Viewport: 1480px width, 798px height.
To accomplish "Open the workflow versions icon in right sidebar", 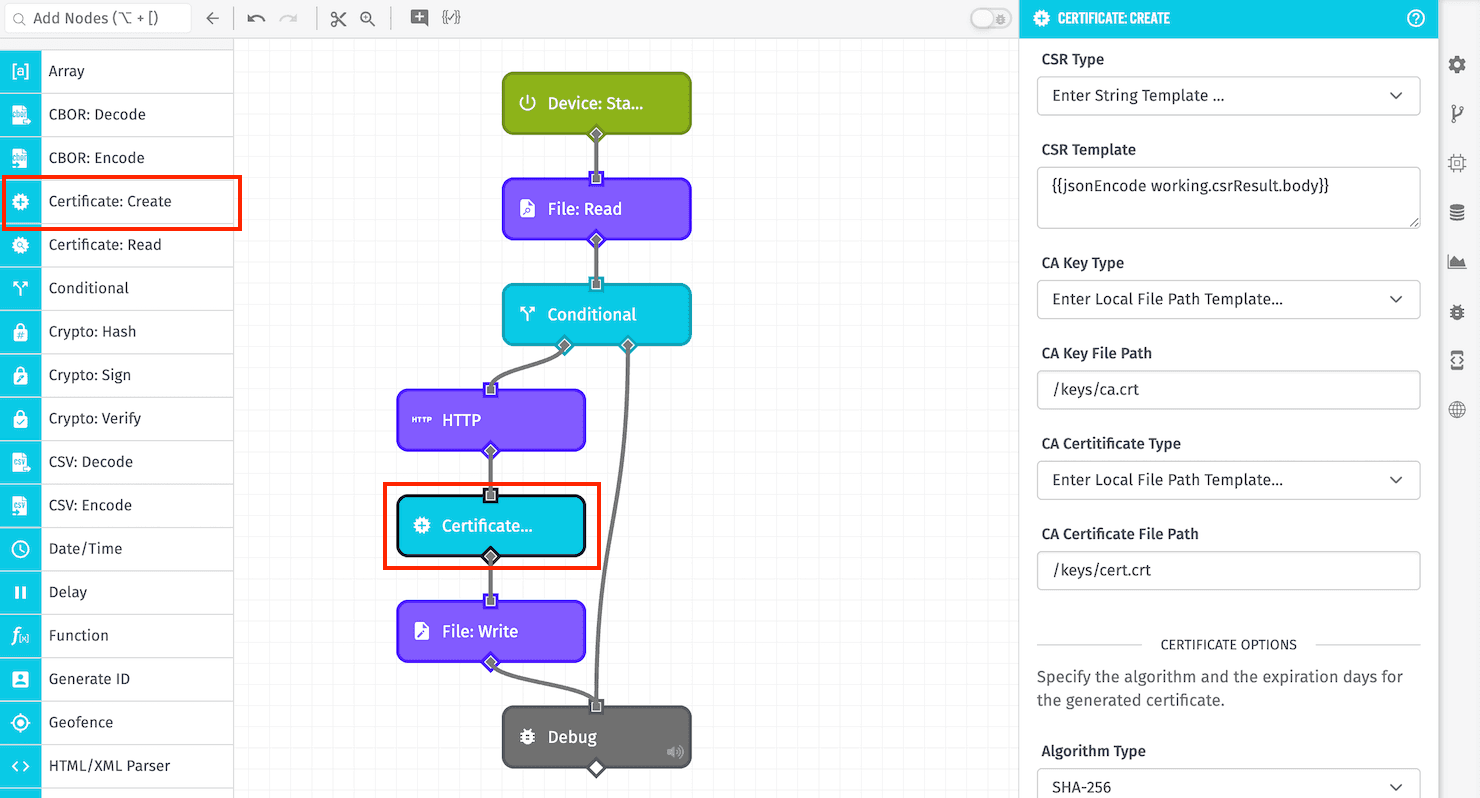I will [x=1457, y=113].
